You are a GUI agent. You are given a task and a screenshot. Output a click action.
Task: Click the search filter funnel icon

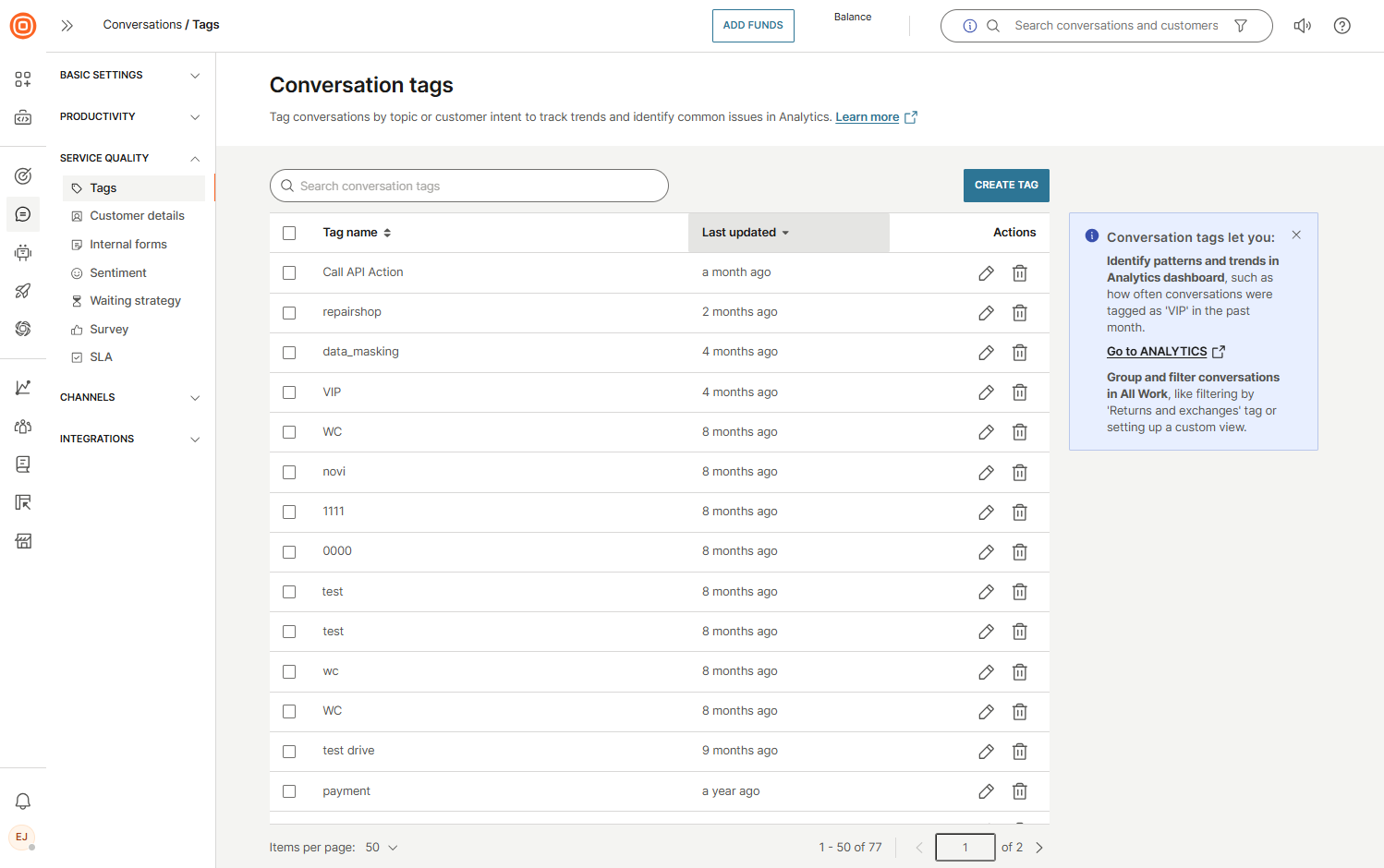pyautogui.click(x=1241, y=26)
